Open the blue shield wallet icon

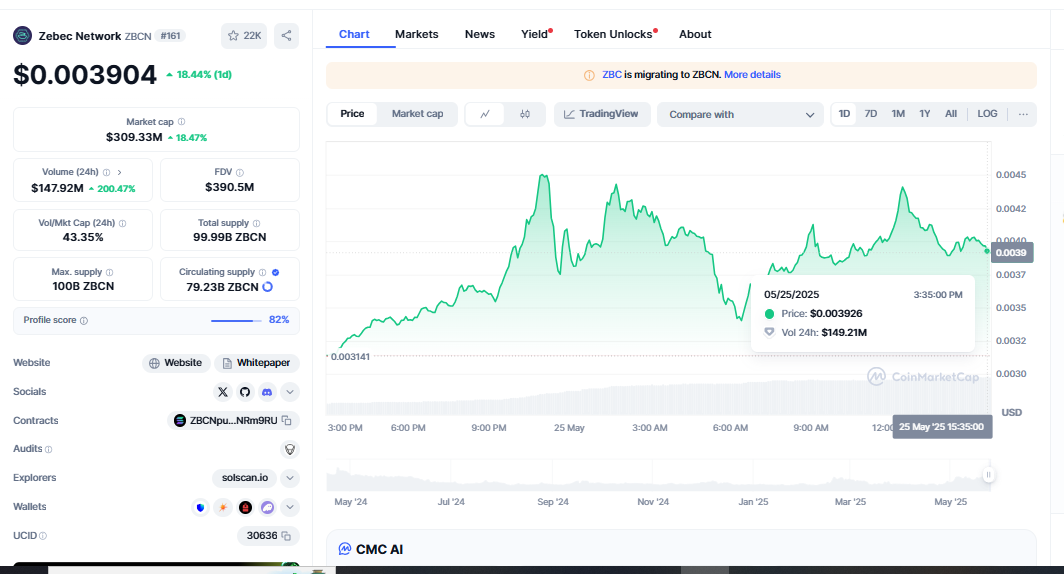point(200,507)
